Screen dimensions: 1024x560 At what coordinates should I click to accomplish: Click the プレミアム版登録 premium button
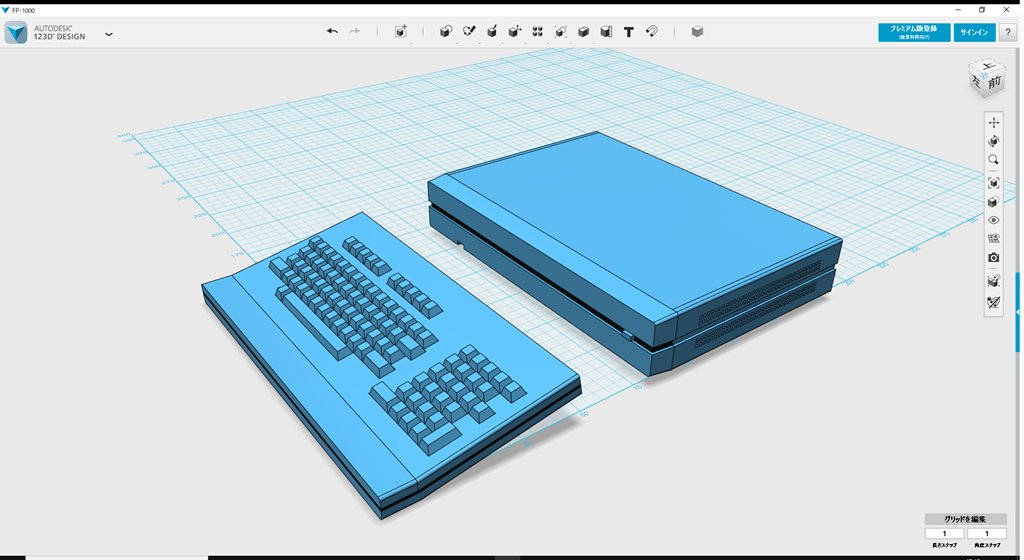914,32
